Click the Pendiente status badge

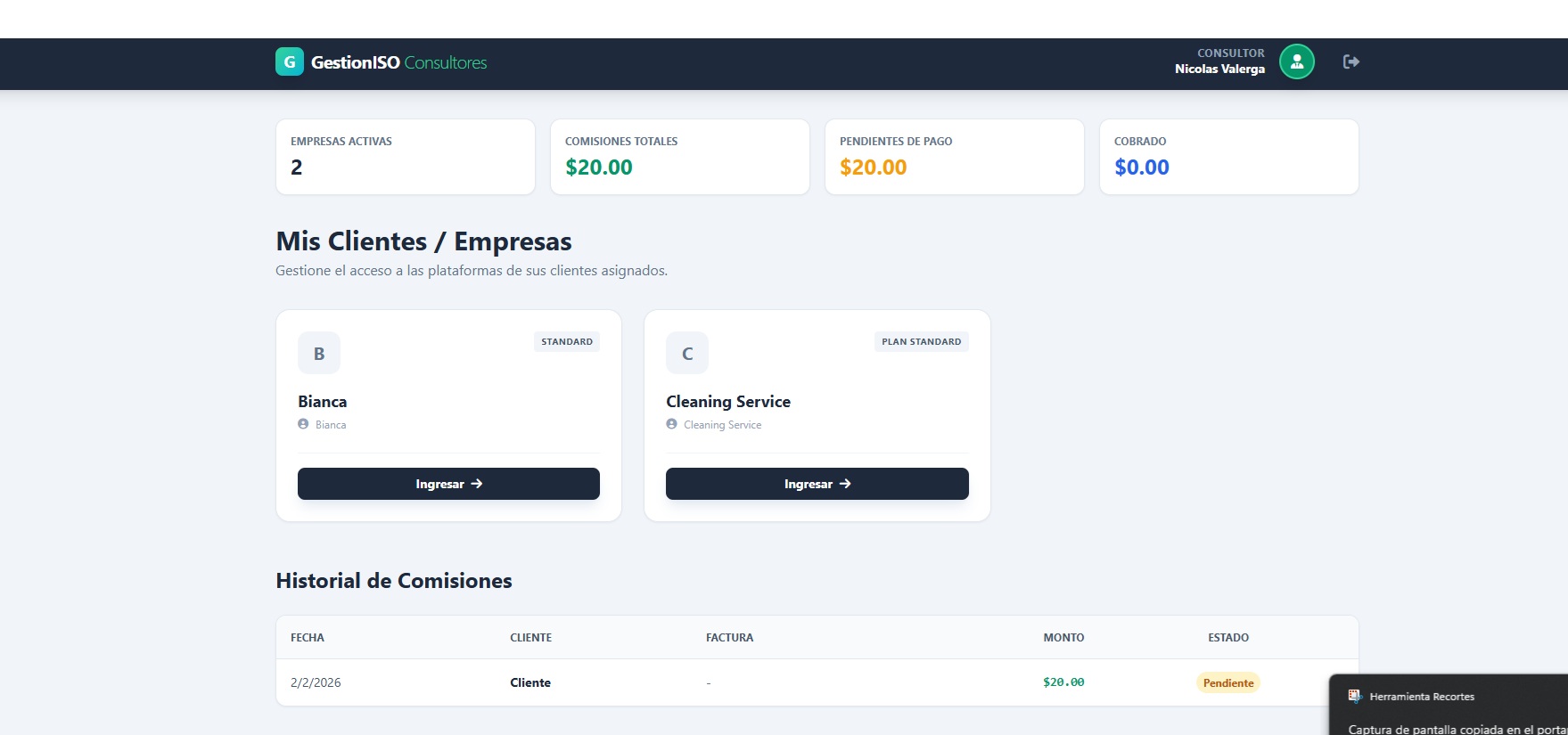1228,683
